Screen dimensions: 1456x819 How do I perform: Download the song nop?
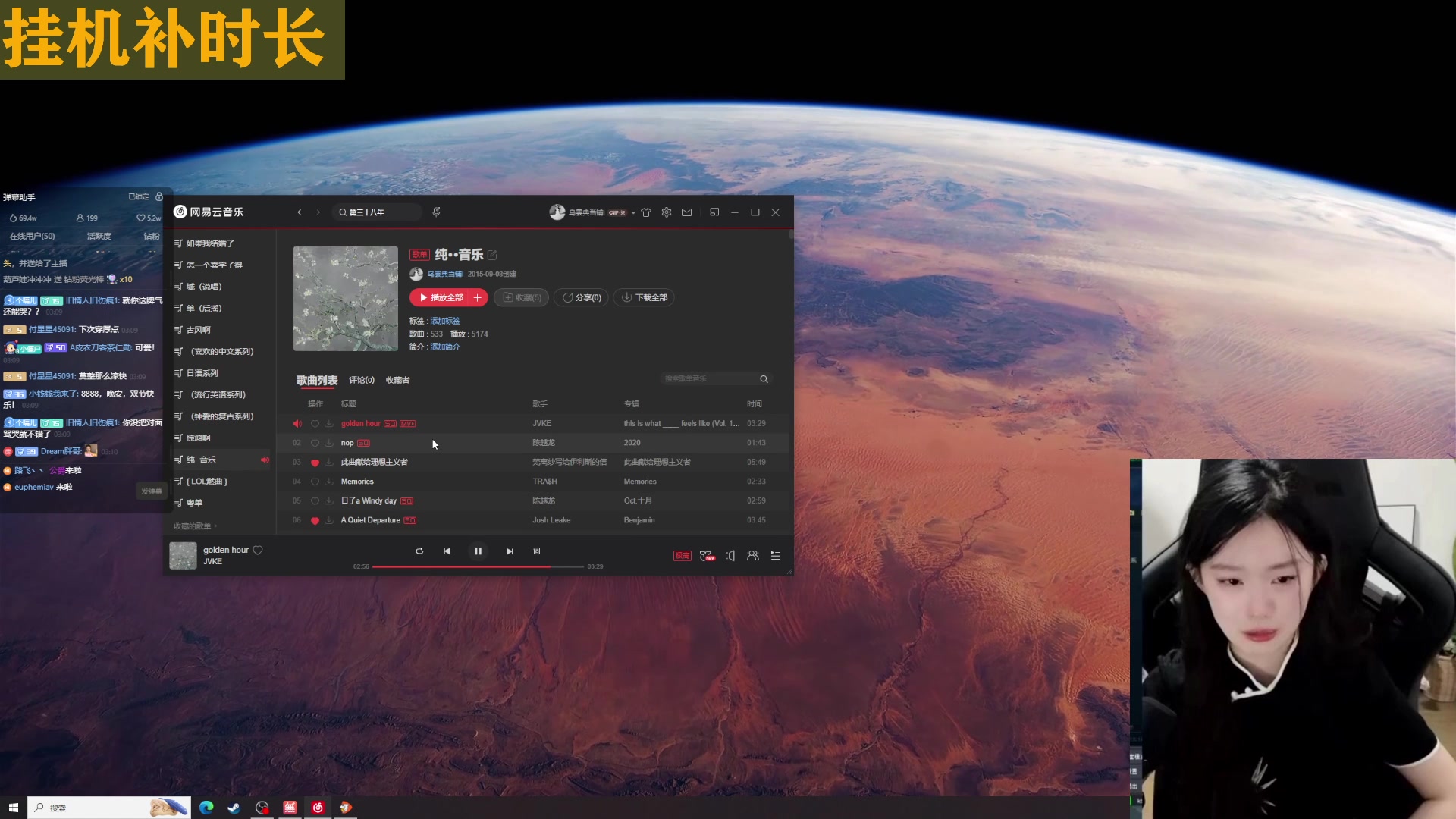point(329,443)
